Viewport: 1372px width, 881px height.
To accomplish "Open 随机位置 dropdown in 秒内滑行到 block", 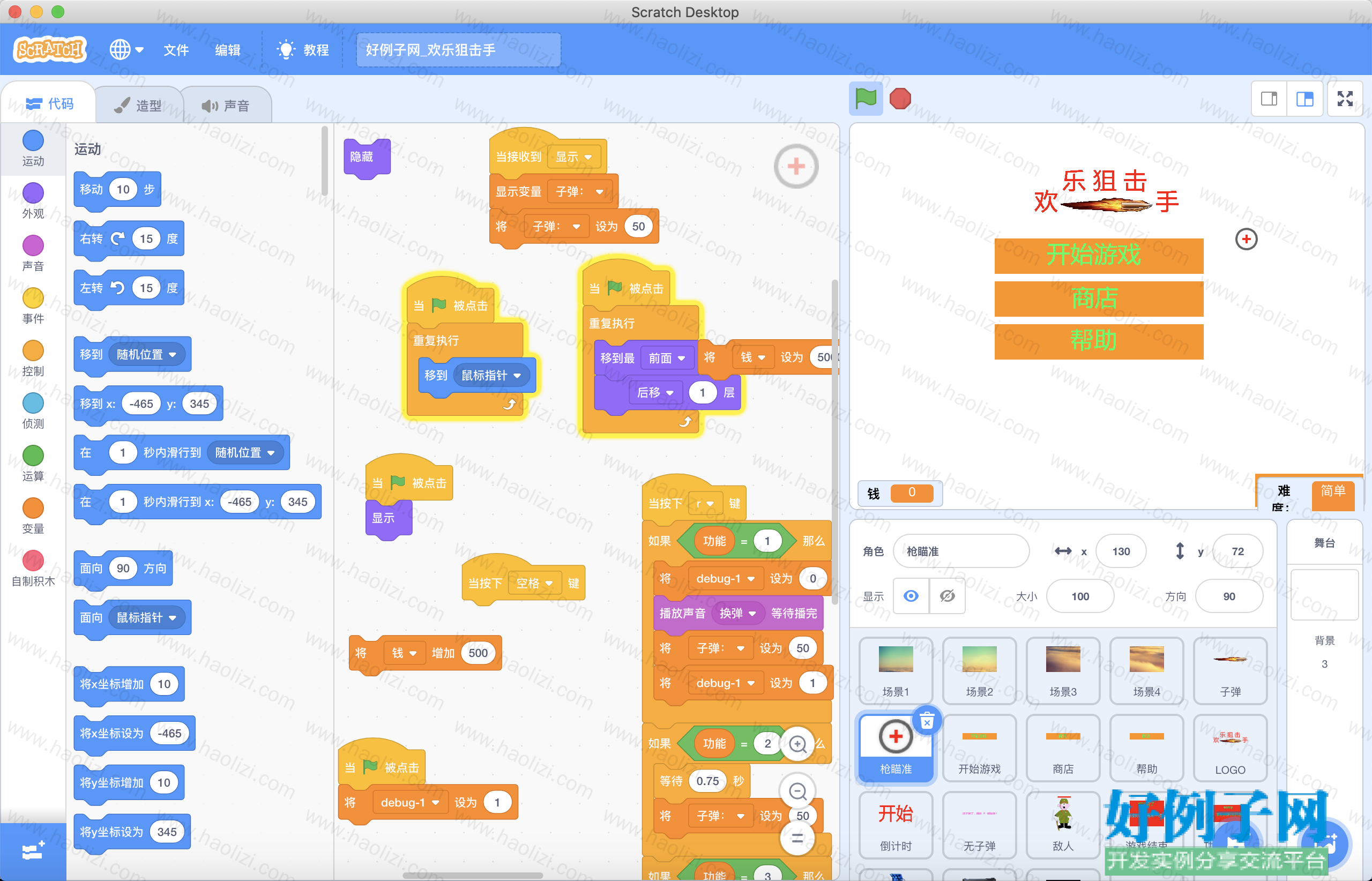I will click(245, 452).
